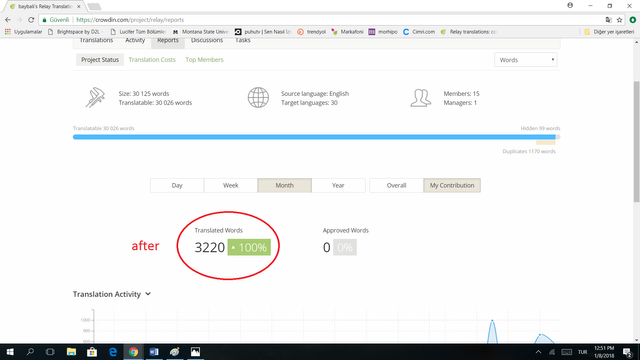The image size is (640, 360).
Task: Click the beige duplicates bar segment
Action: [546, 142]
